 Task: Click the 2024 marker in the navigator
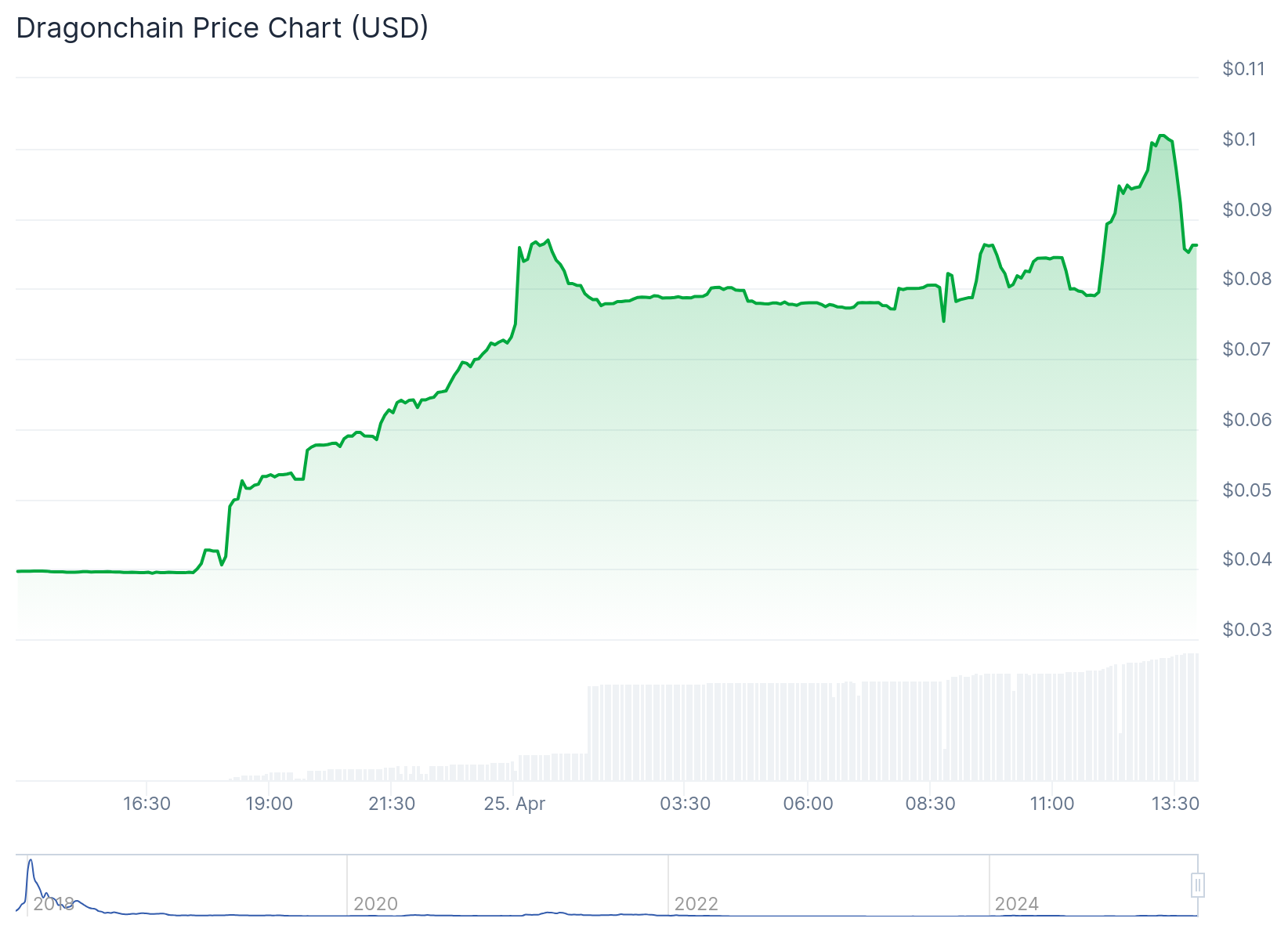[x=1016, y=904]
